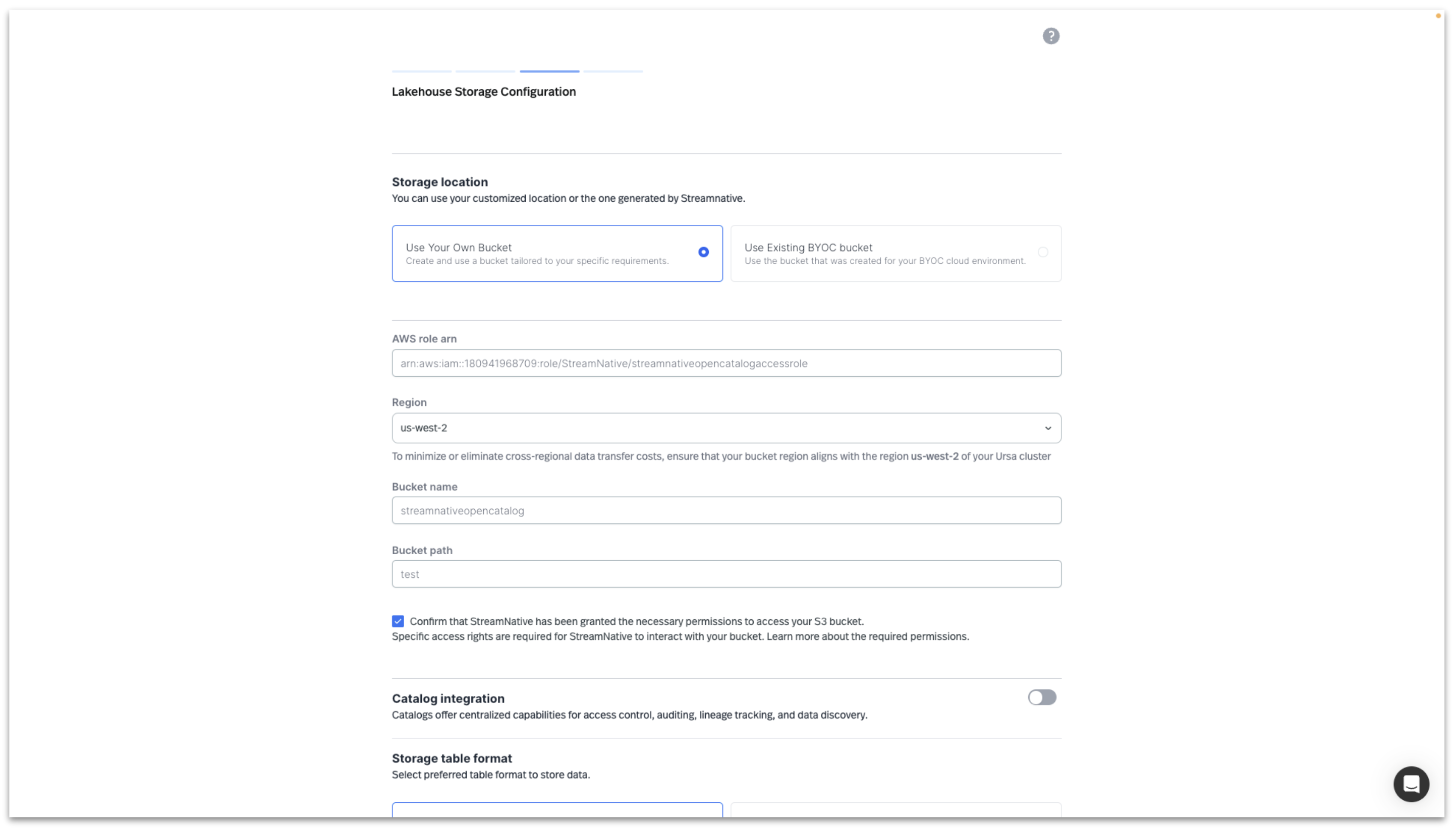
Task: Click the Region dropdown chevron icon
Action: click(1048, 428)
